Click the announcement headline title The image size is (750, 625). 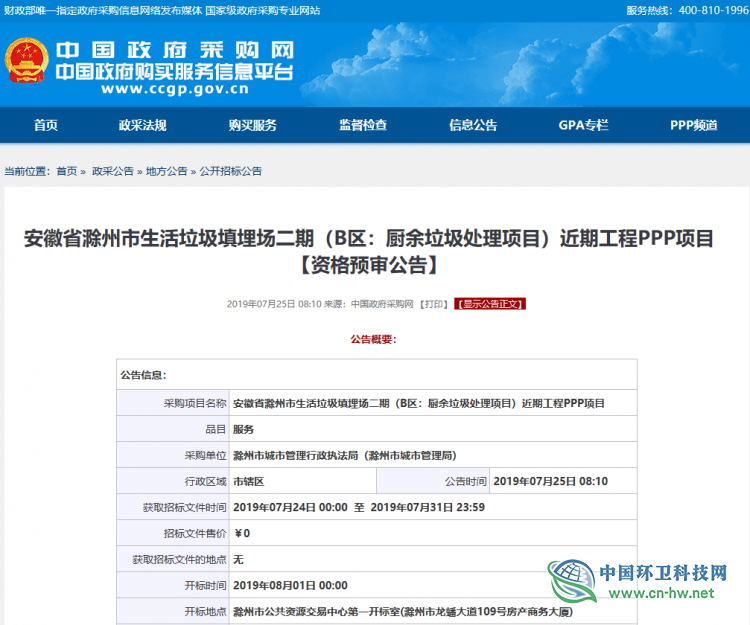[369, 252]
